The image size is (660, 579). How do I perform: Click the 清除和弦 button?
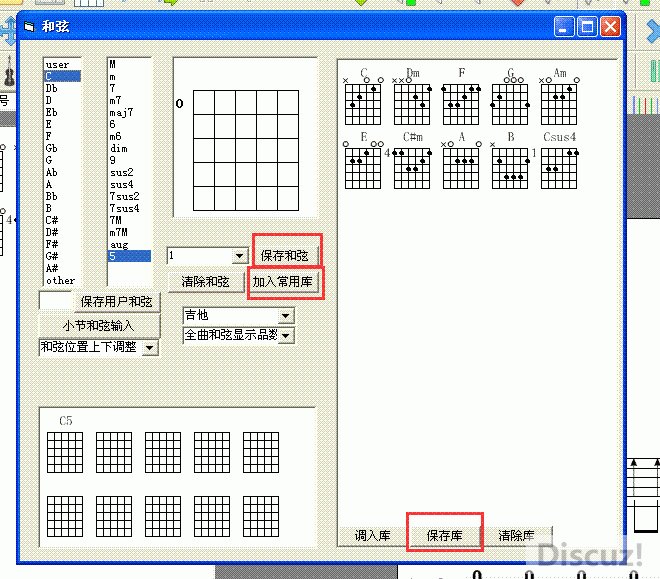[206, 282]
